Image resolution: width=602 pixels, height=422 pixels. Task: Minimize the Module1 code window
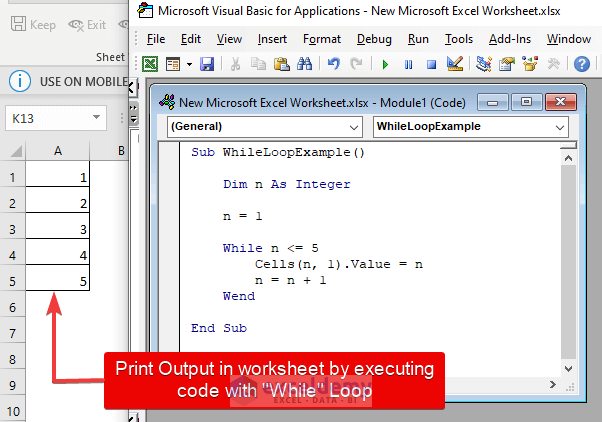(493, 103)
